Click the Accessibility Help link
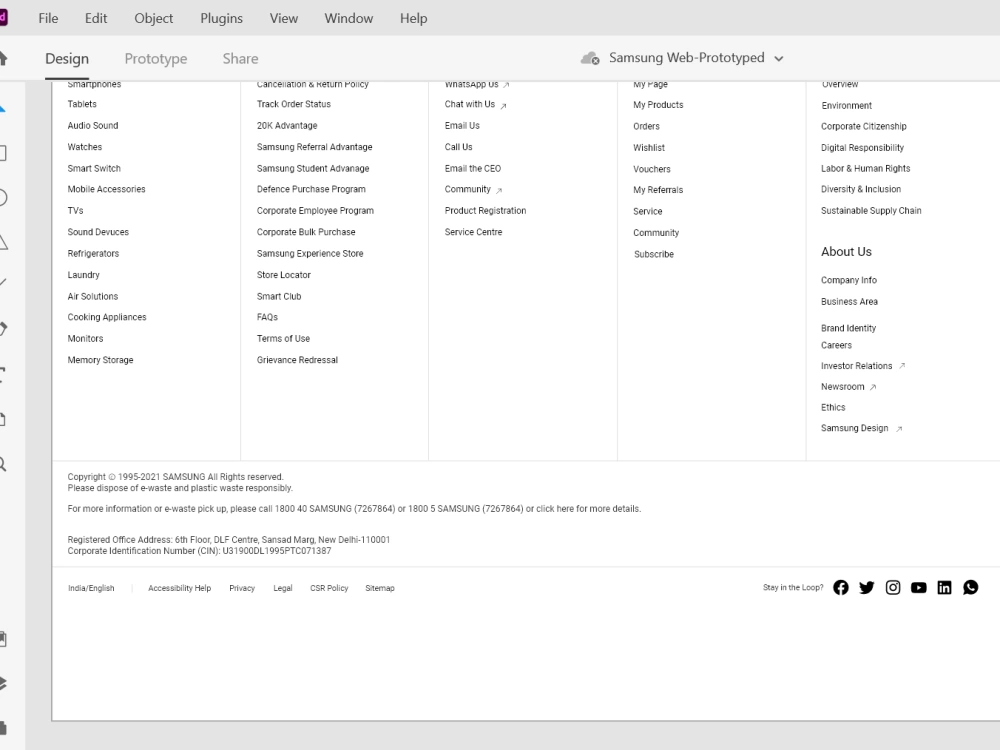Screen dimensions: 1000x750 point(179,588)
